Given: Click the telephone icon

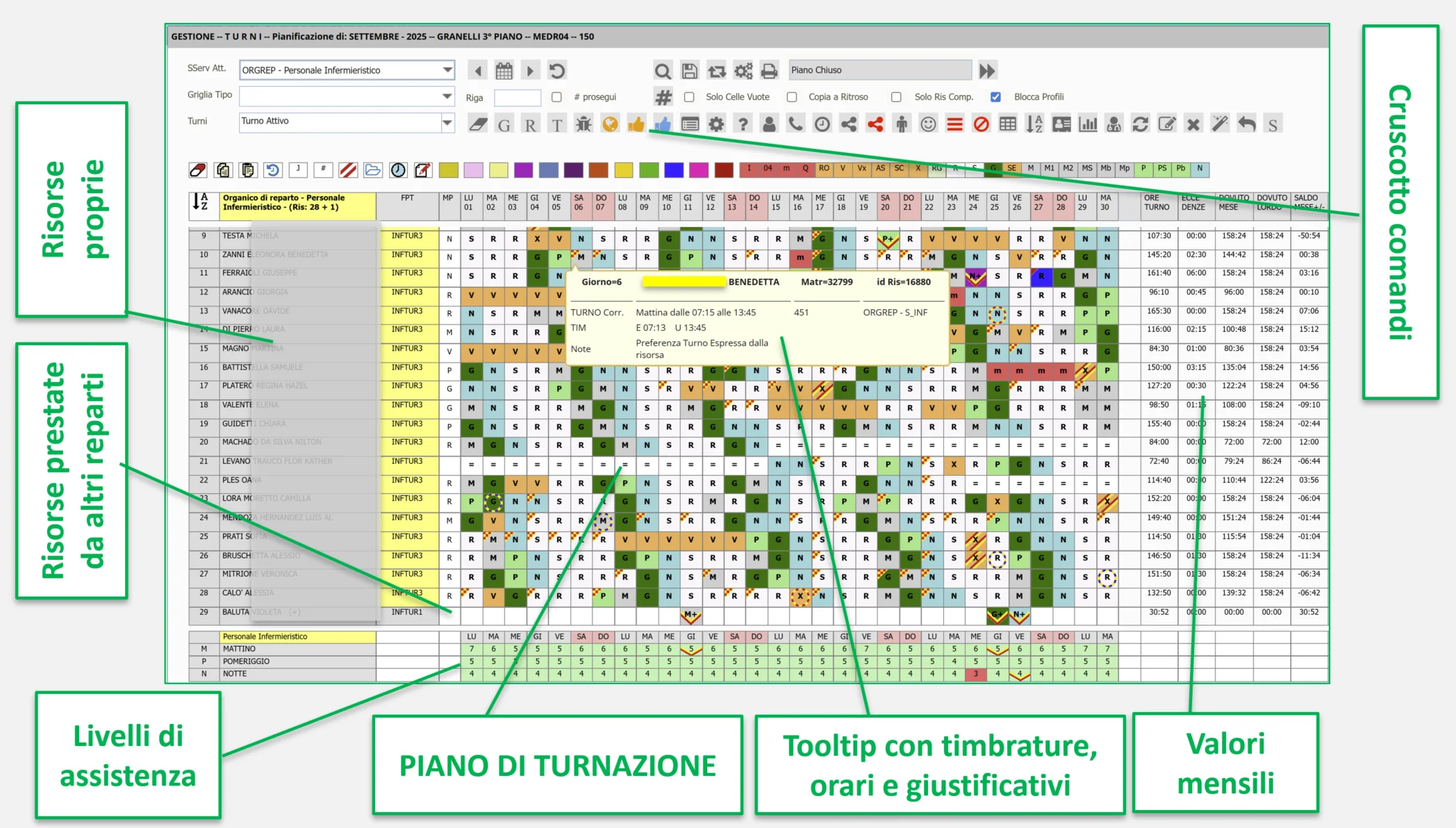Looking at the screenshot, I should pos(795,124).
